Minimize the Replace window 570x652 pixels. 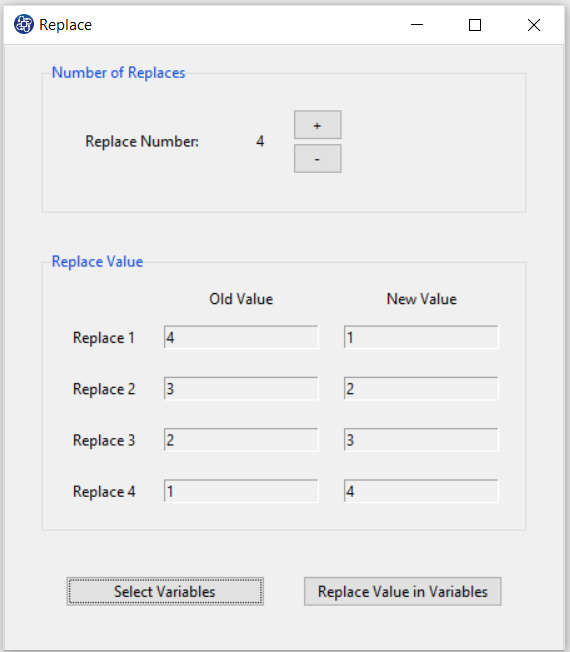[x=417, y=25]
